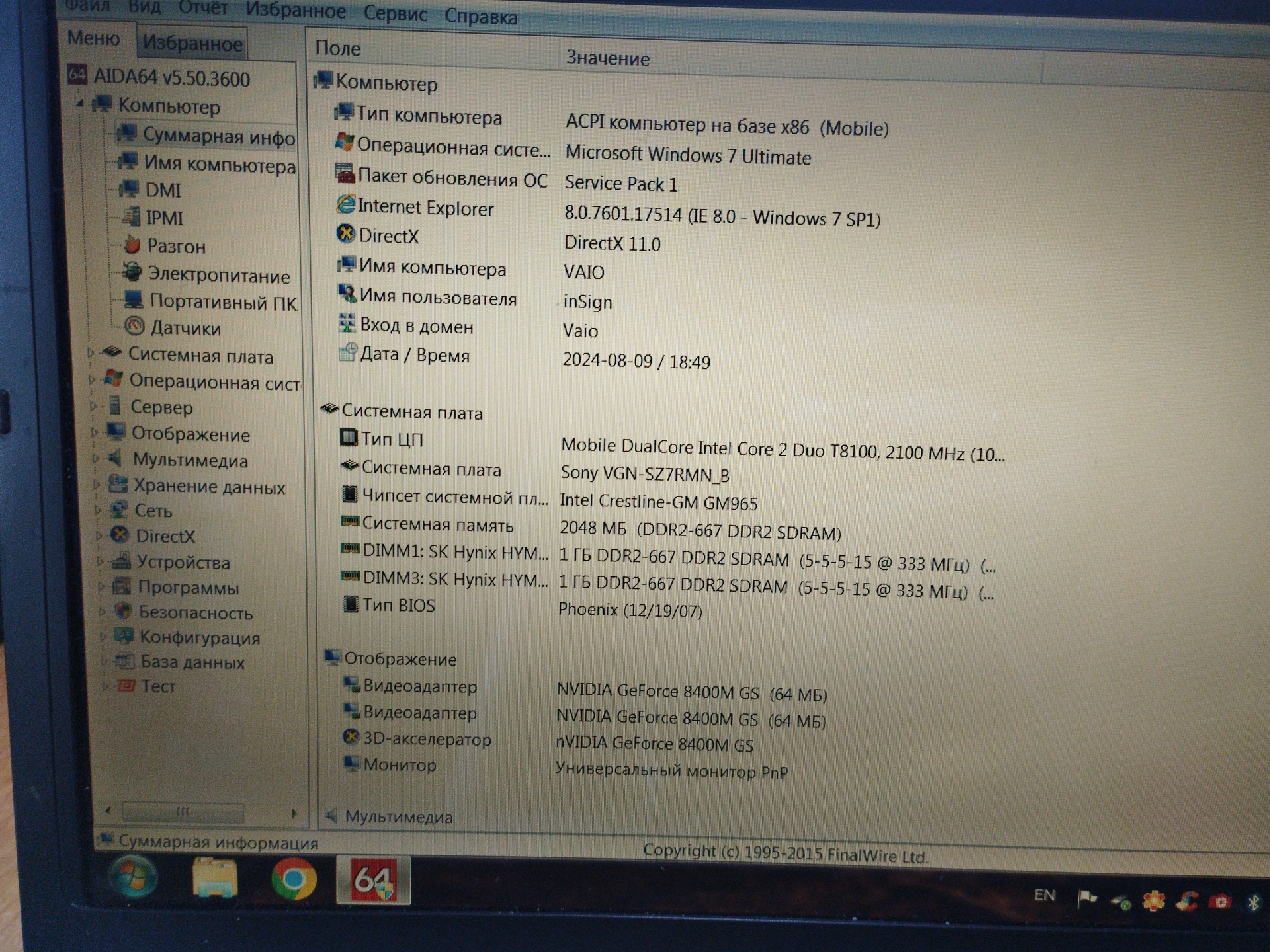Click the EN language indicator
This screenshot has width=1270, height=952.
1044,895
